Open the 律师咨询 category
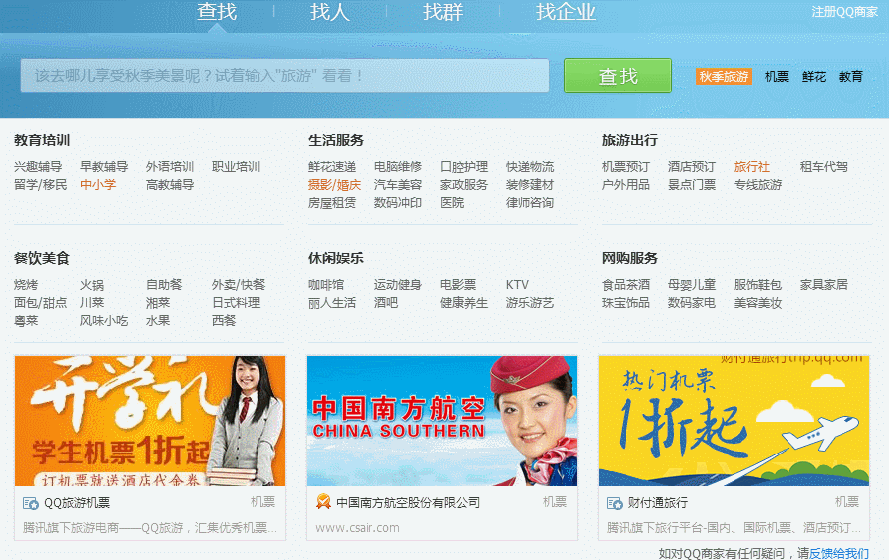This screenshot has height=560, width=889. coord(530,203)
